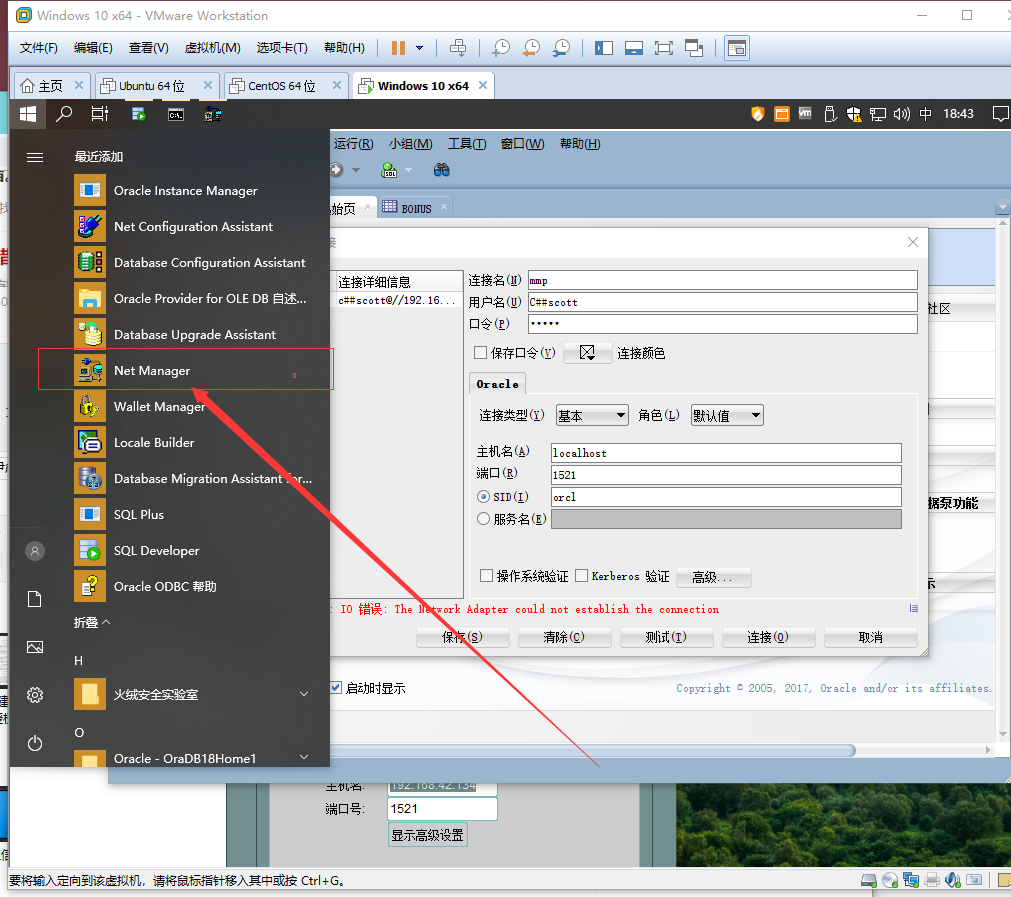
Task: Open dropdown next to SQL worksheet icon
Action: pos(408,170)
